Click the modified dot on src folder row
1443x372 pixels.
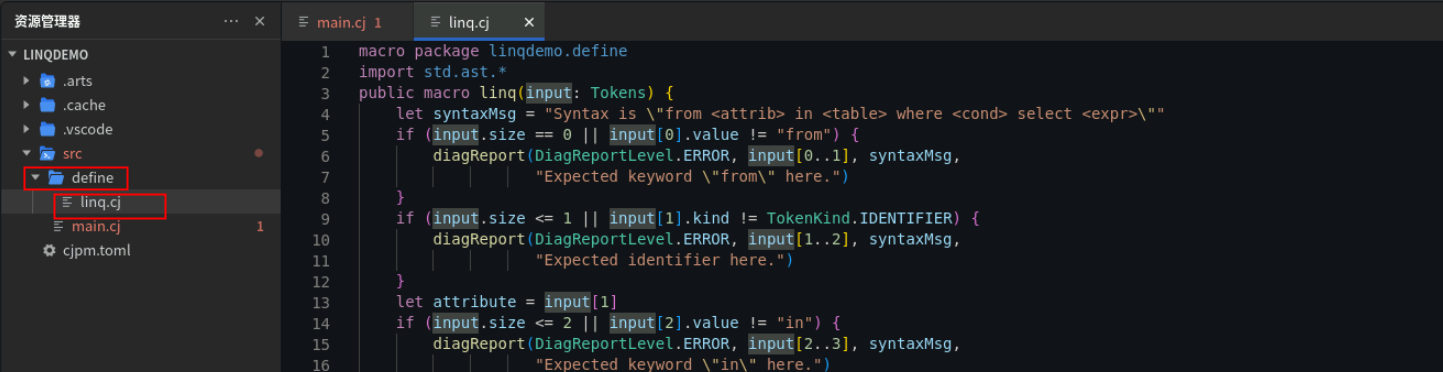click(x=259, y=154)
